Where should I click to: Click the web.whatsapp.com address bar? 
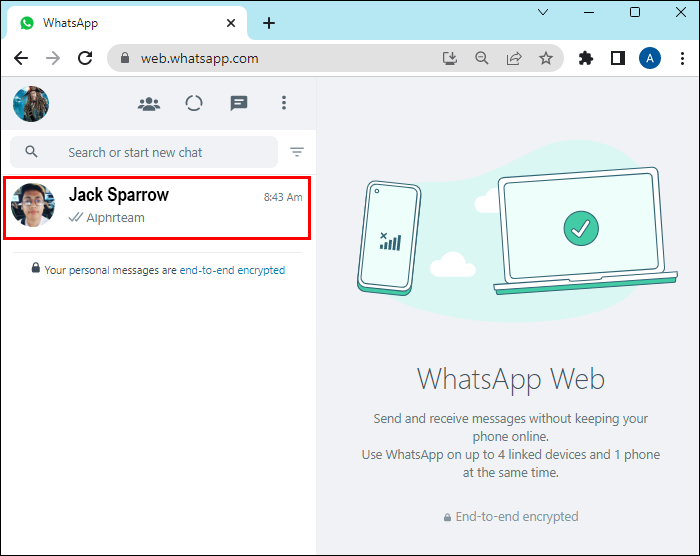pyautogui.click(x=335, y=58)
